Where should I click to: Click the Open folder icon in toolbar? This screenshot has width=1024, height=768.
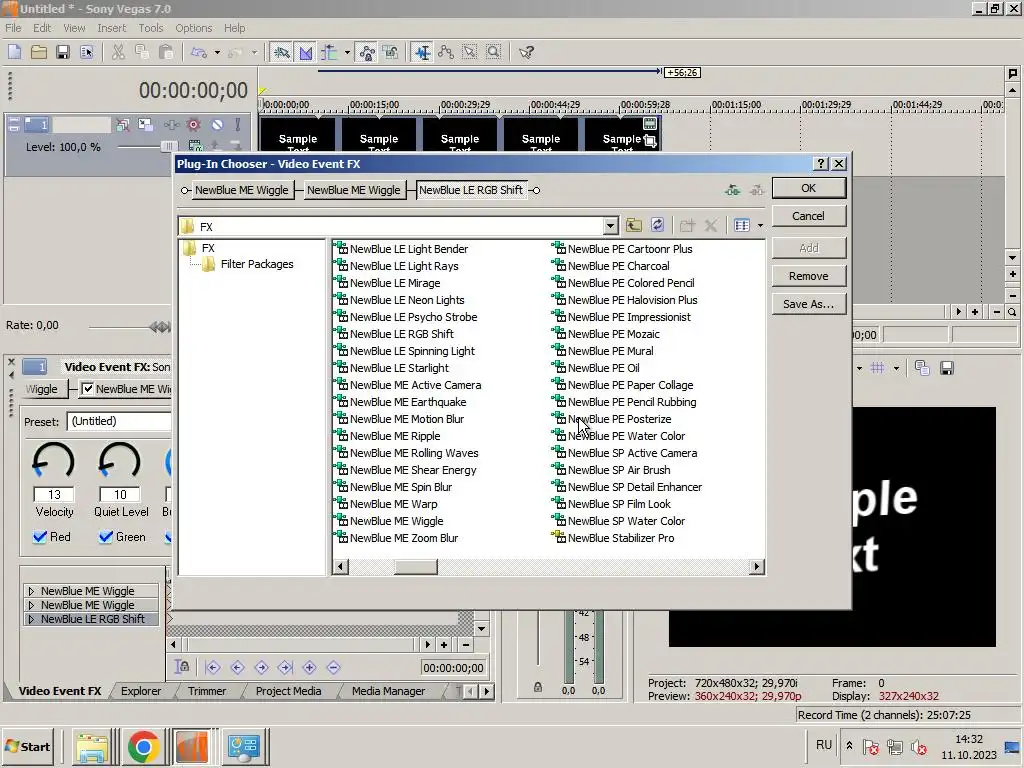pos(39,52)
